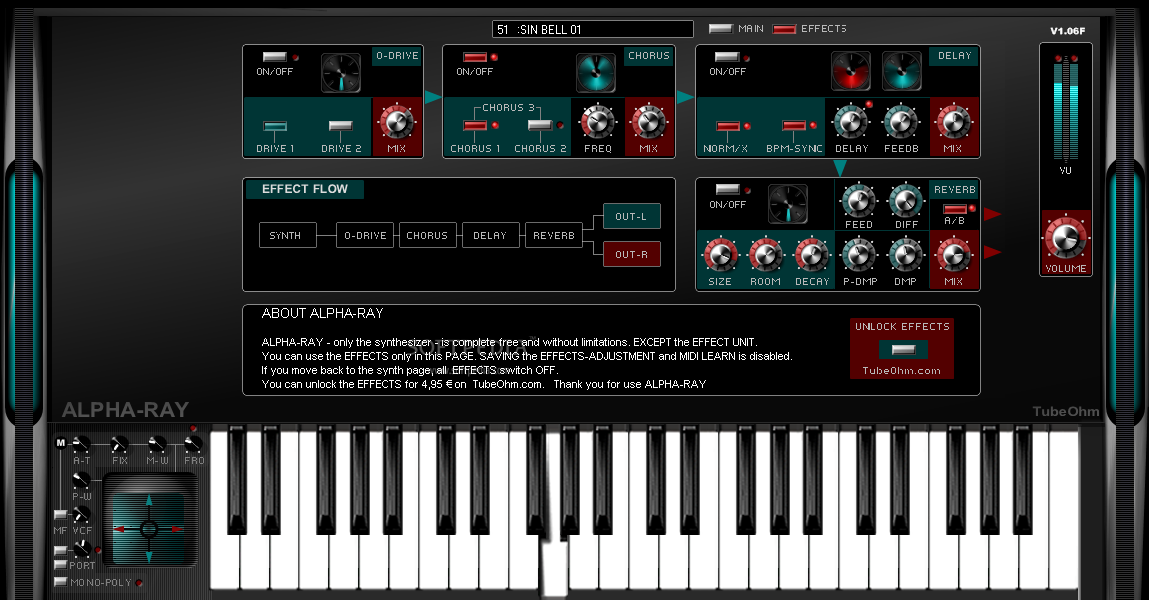
Task: Click the P-W knob
Action: coord(81,480)
